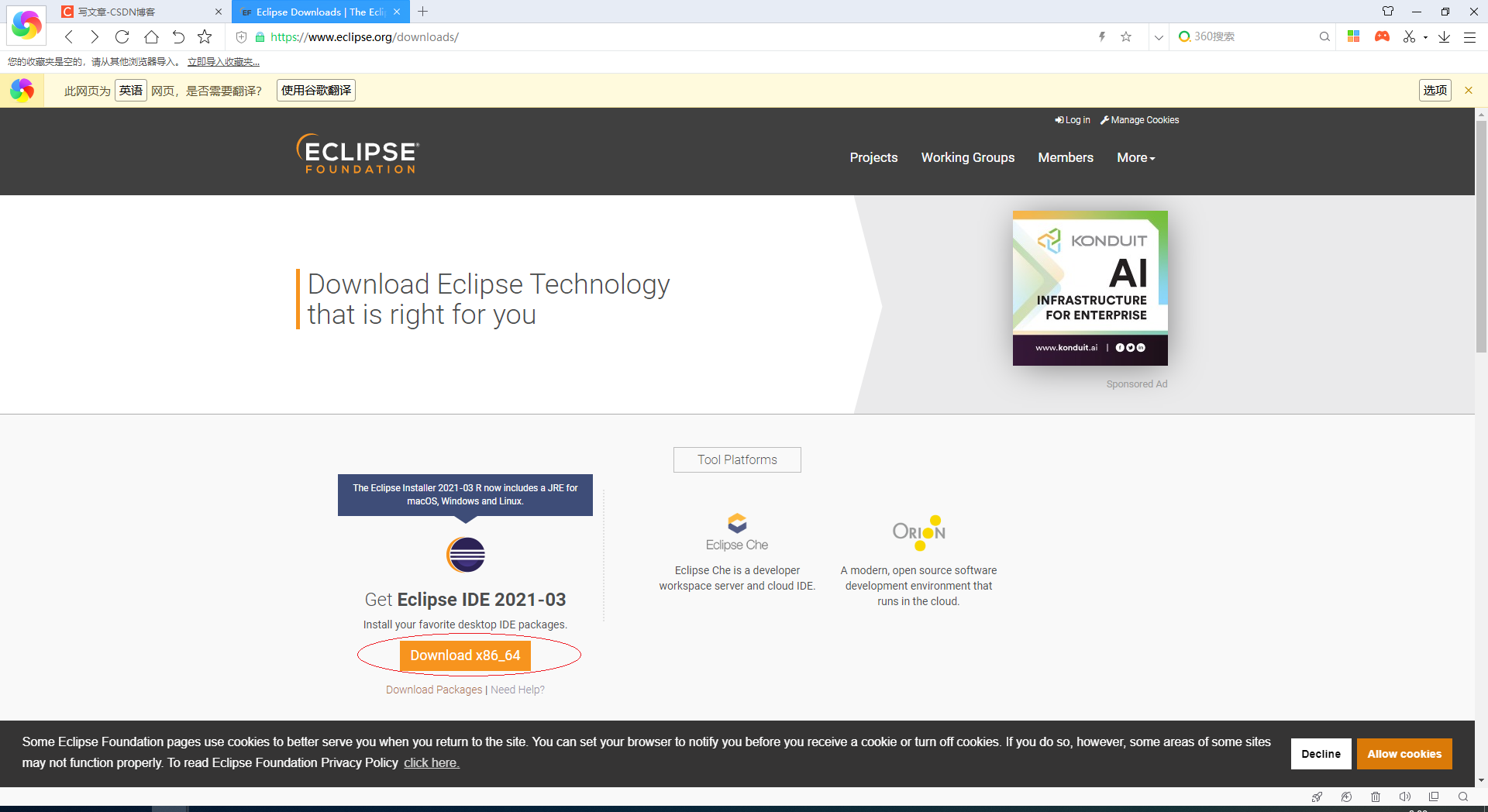The width and height of the screenshot is (1488, 812).
Task: Expand the More dropdown menu
Action: point(1136,157)
